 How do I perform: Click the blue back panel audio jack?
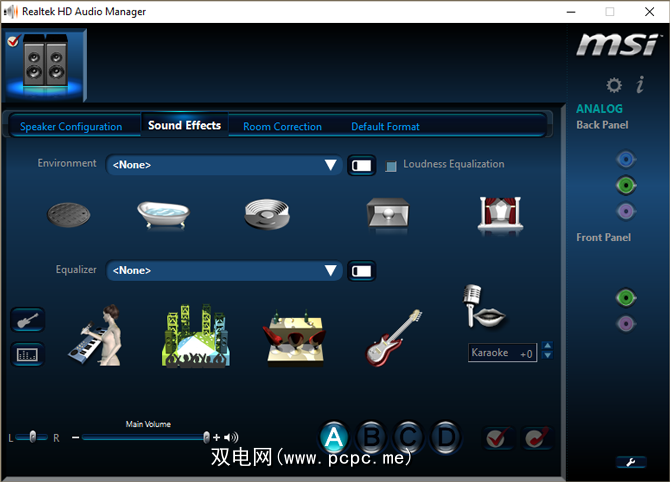tap(626, 159)
